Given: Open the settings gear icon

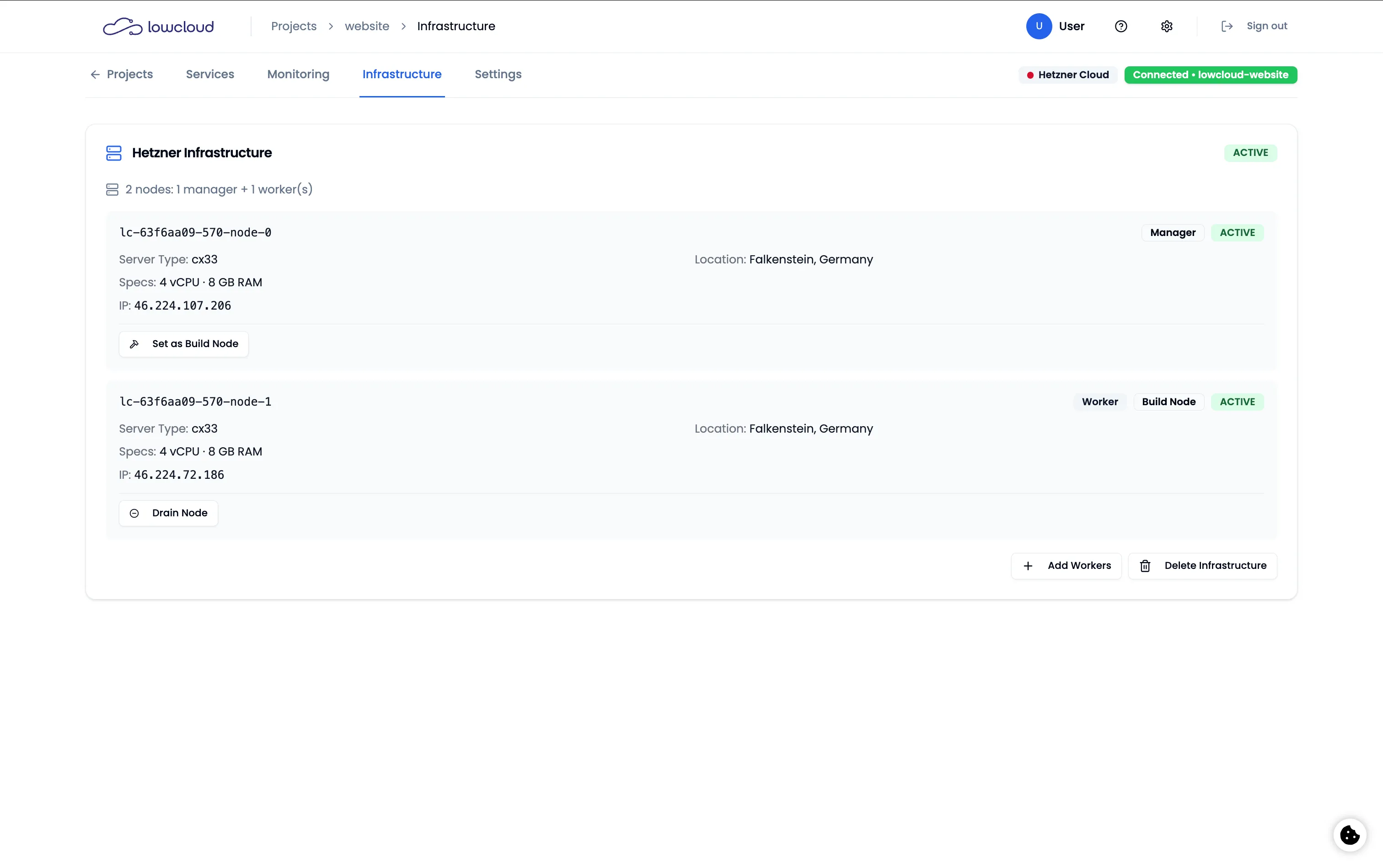Looking at the screenshot, I should (1167, 26).
